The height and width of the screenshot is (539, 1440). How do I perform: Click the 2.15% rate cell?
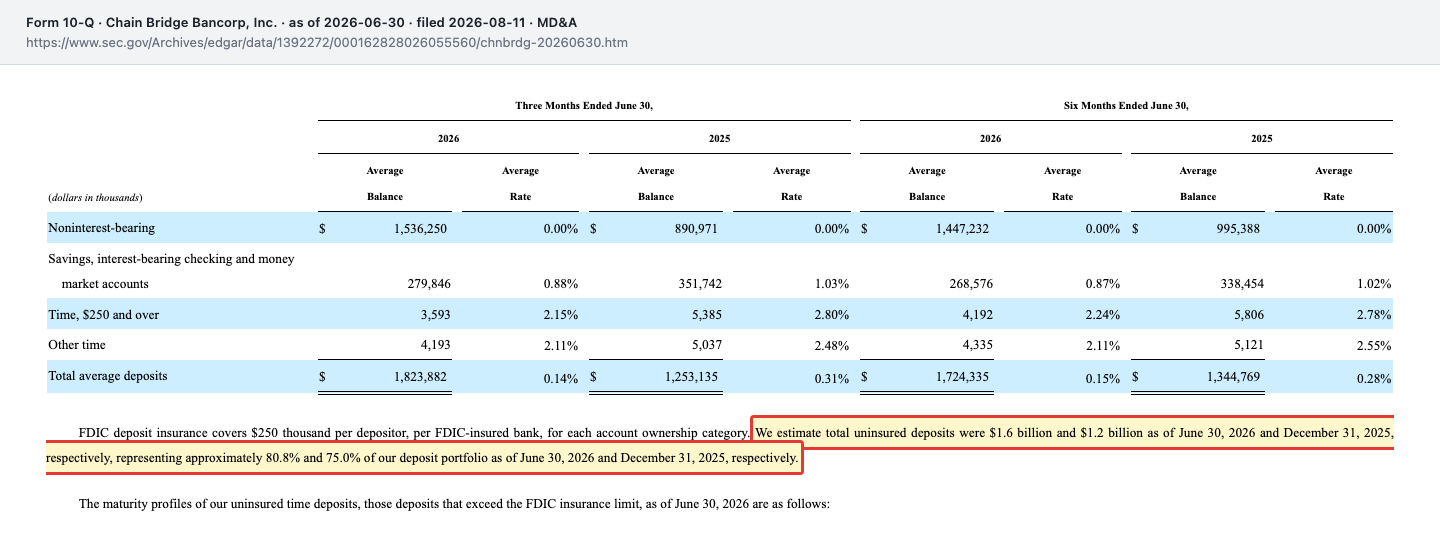561,315
